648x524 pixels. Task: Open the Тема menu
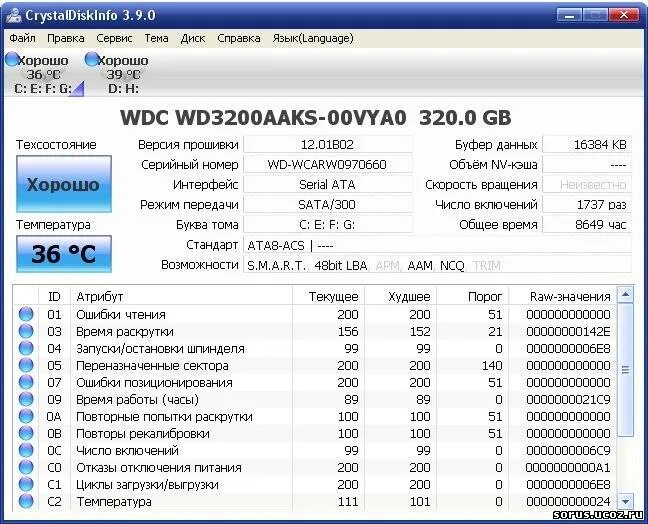[x=156, y=38]
